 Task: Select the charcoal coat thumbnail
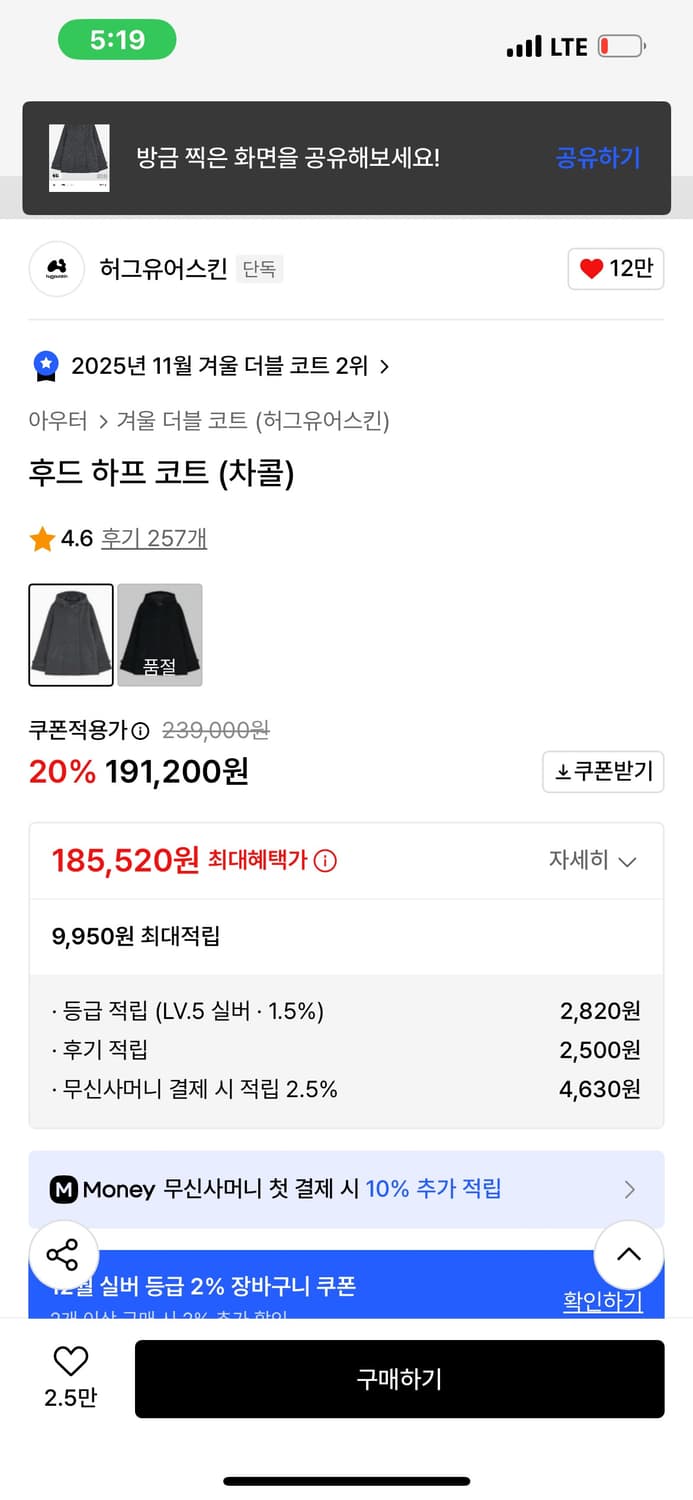(x=71, y=634)
